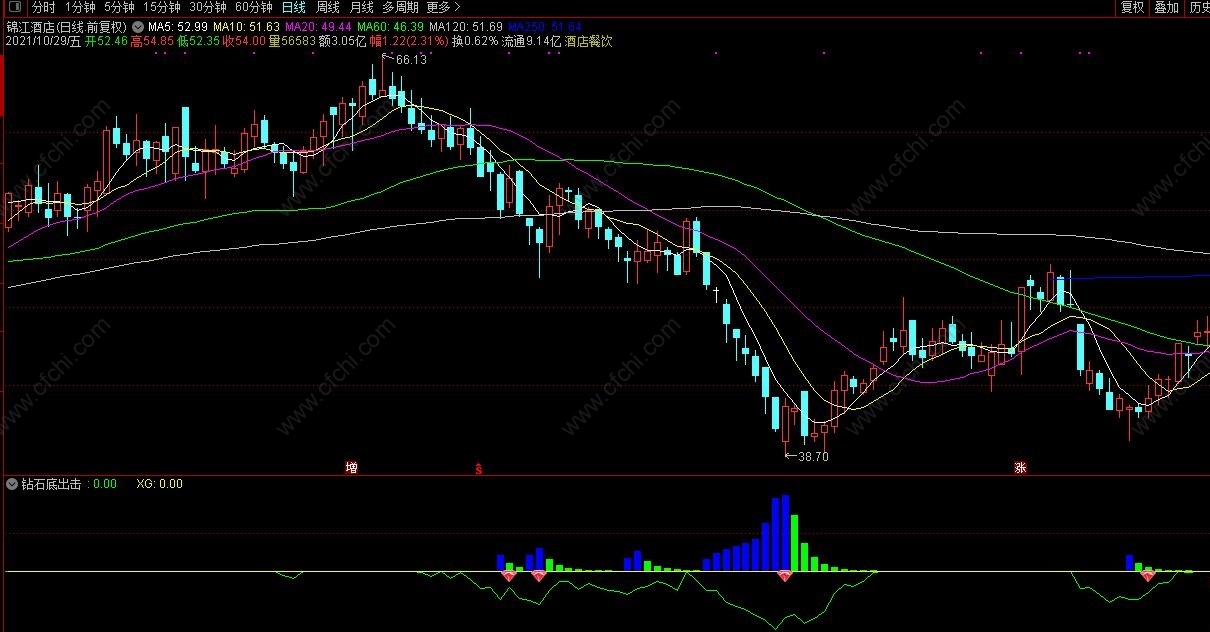The height and width of the screenshot is (632, 1210).
Task: Open the 复权 adjustment options
Action: (1132, 7)
